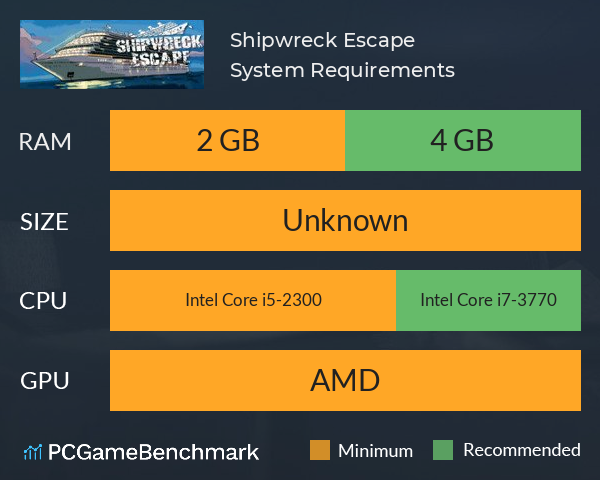
Task: Click the System Requirements heading
Action: click(342, 70)
